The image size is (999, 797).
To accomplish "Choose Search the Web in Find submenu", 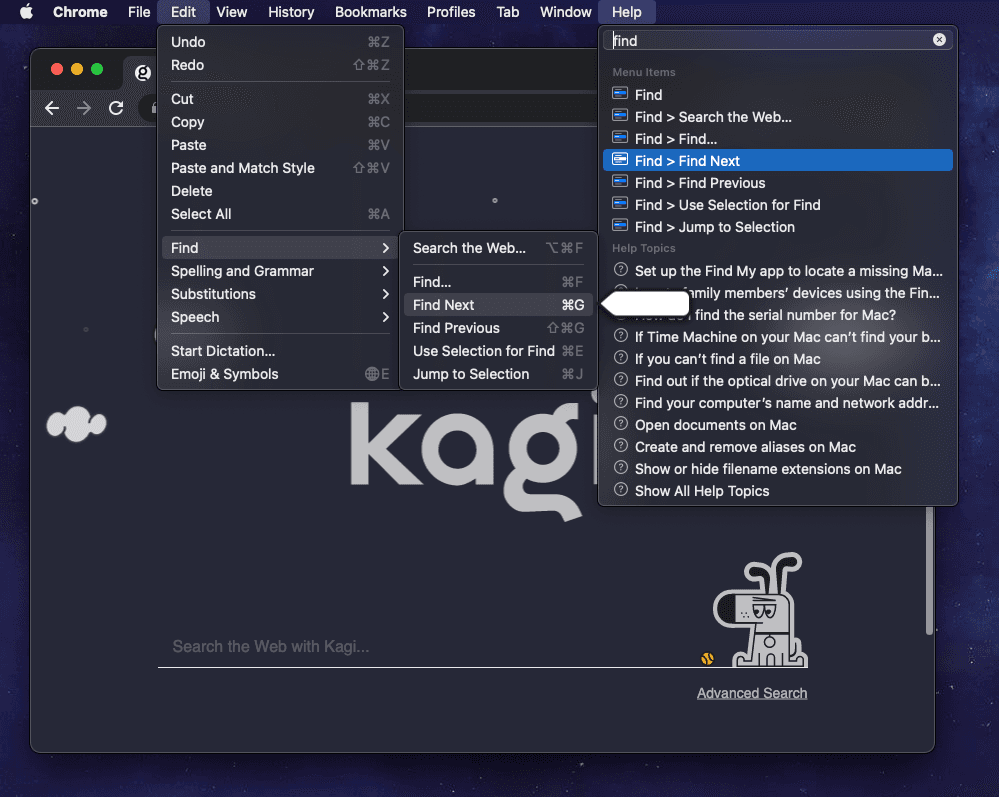I will (498, 248).
